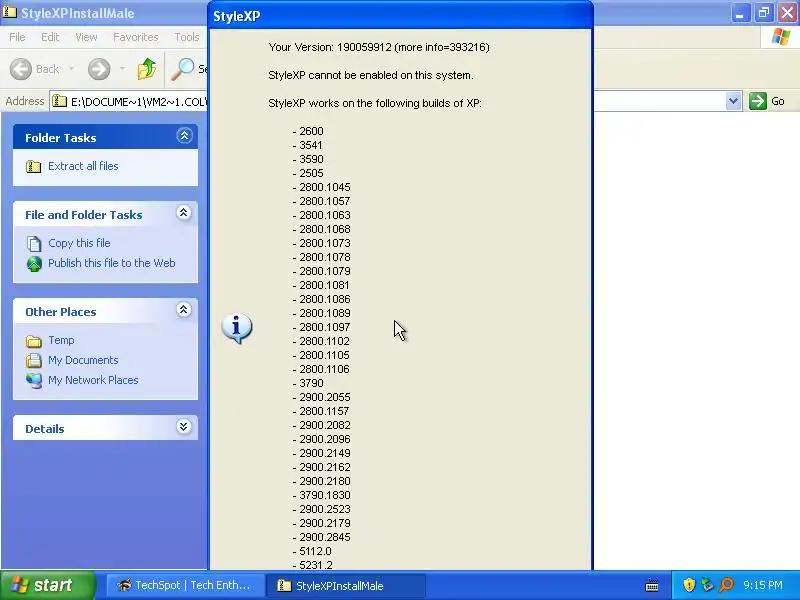Click the build entry '- 2900.2055'
This screenshot has width=800, height=600.
pyautogui.click(x=321, y=397)
